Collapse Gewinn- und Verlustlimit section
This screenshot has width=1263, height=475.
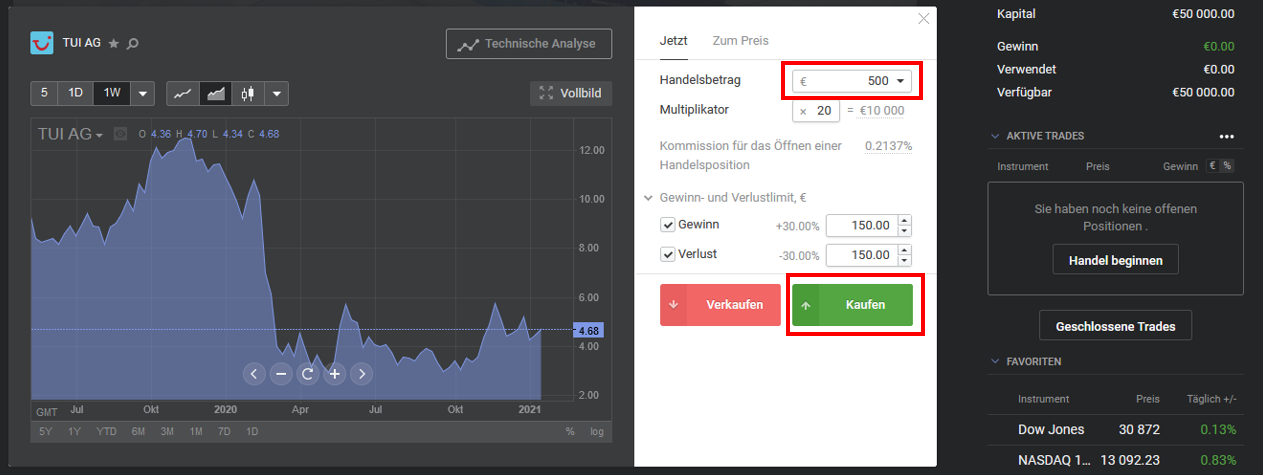[x=650, y=197]
